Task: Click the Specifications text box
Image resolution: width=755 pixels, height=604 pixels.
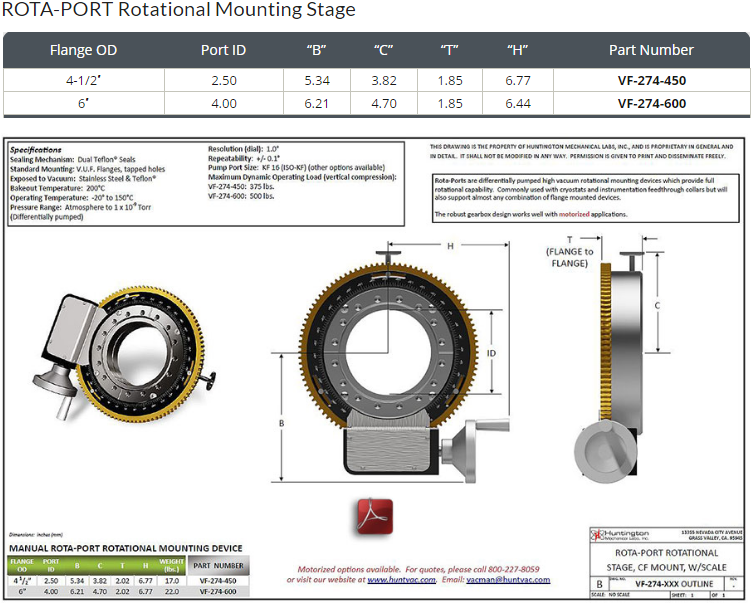Action: tap(206, 184)
